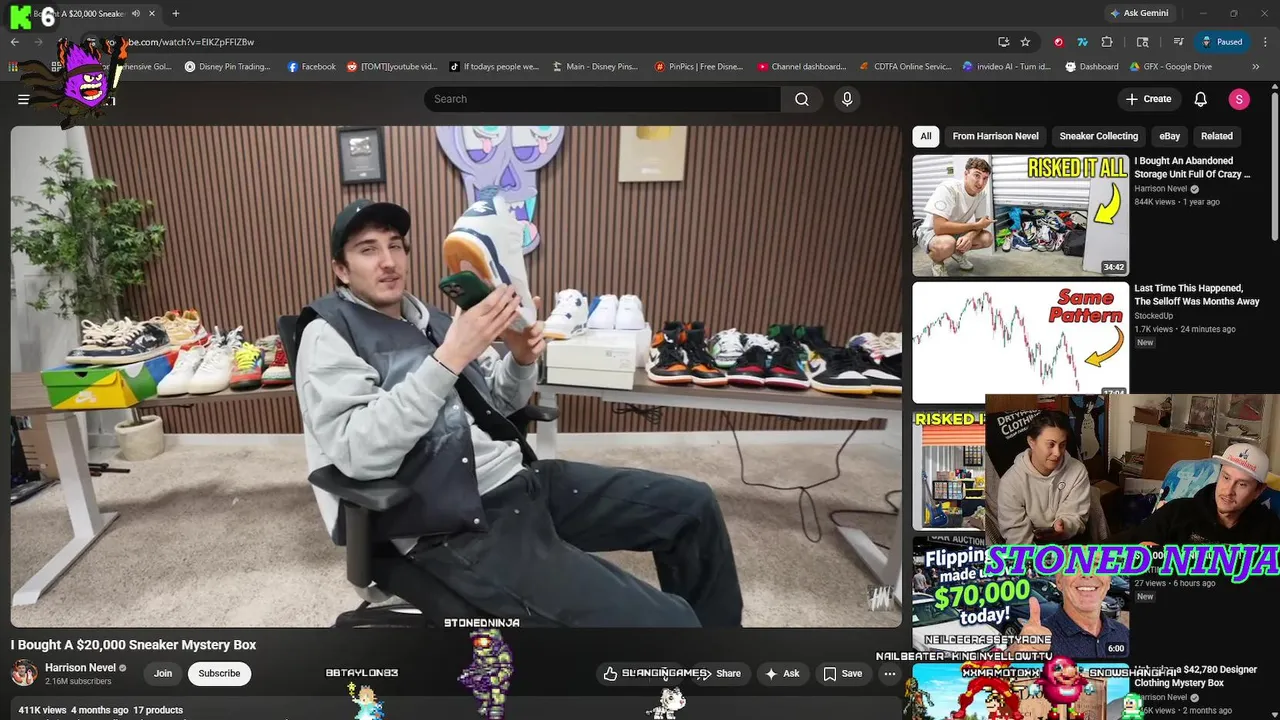Select the From Harrison Nevel chip

pos(995,136)
